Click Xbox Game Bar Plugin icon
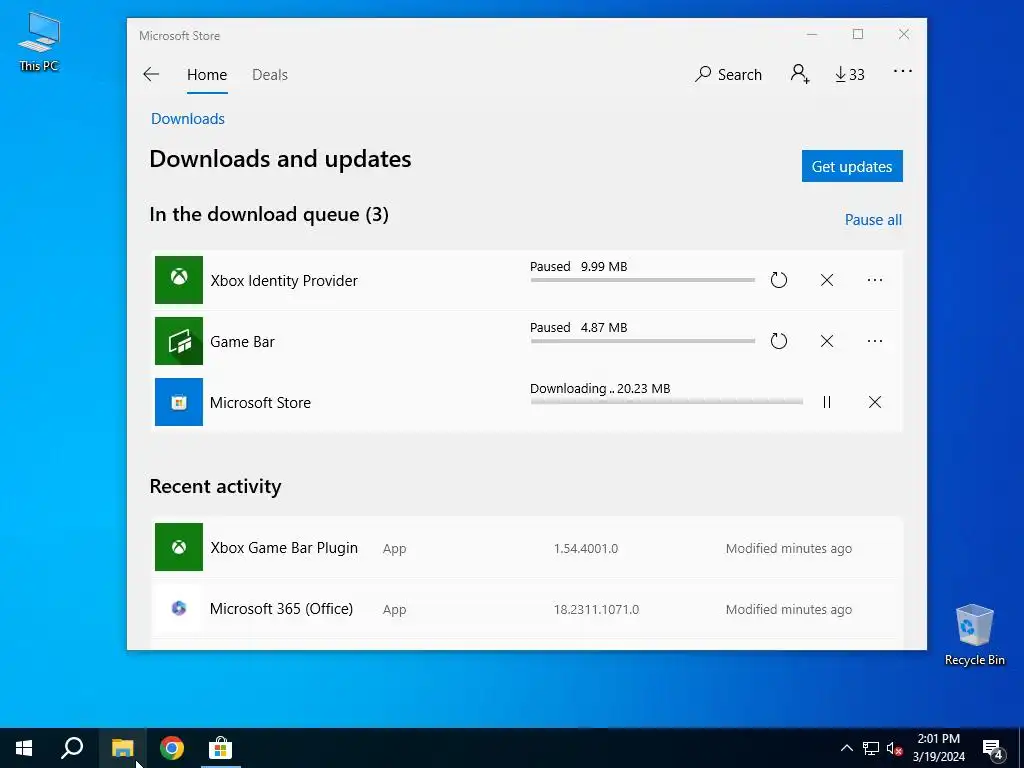Image resolution: width=1024 pixels, height=768 pixels. (x=179, y=547)
